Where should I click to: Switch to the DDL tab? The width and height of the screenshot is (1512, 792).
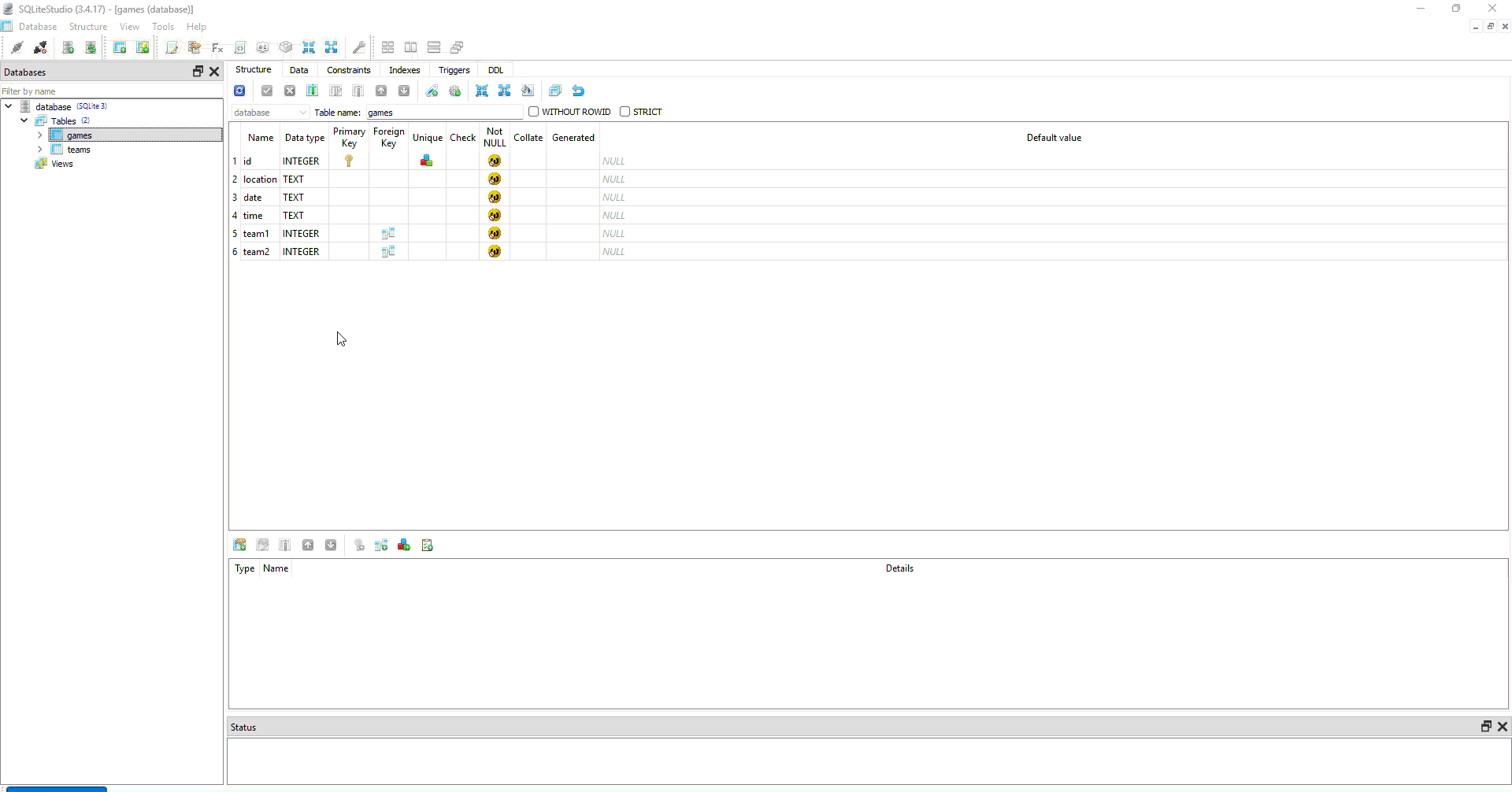pyautogui.click(x=495, y=70)
